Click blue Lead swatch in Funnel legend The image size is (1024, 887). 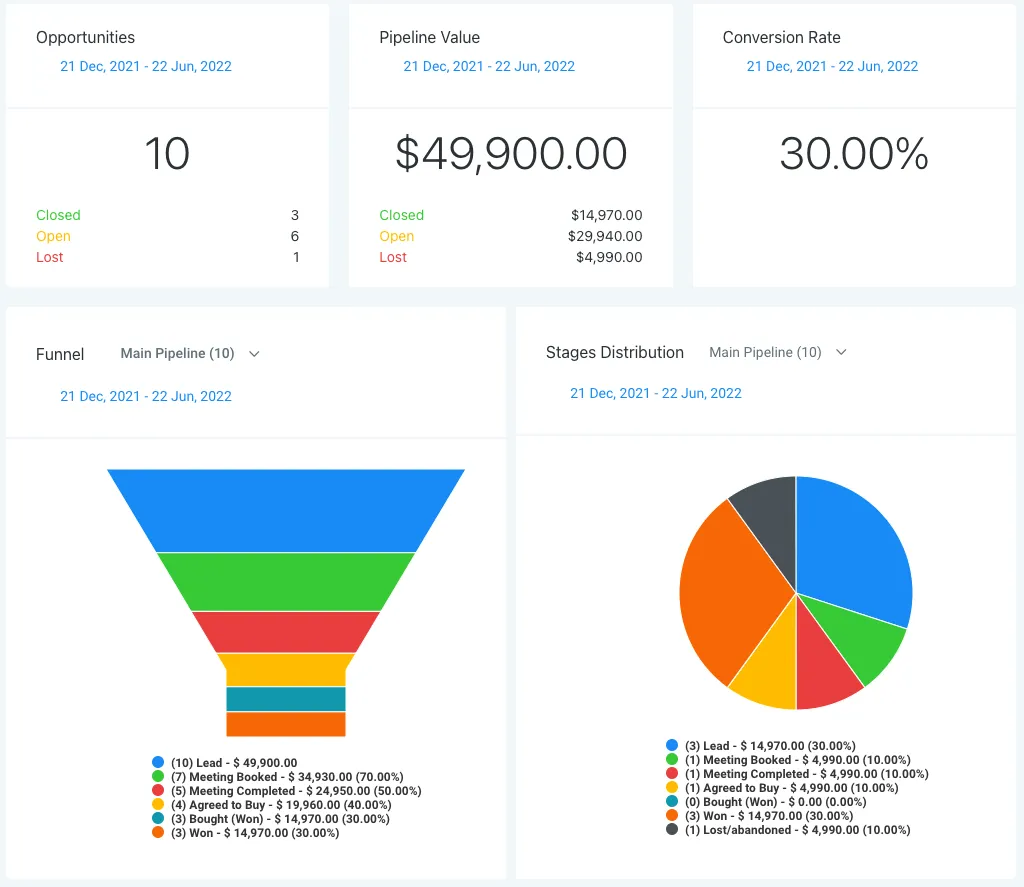157,762
